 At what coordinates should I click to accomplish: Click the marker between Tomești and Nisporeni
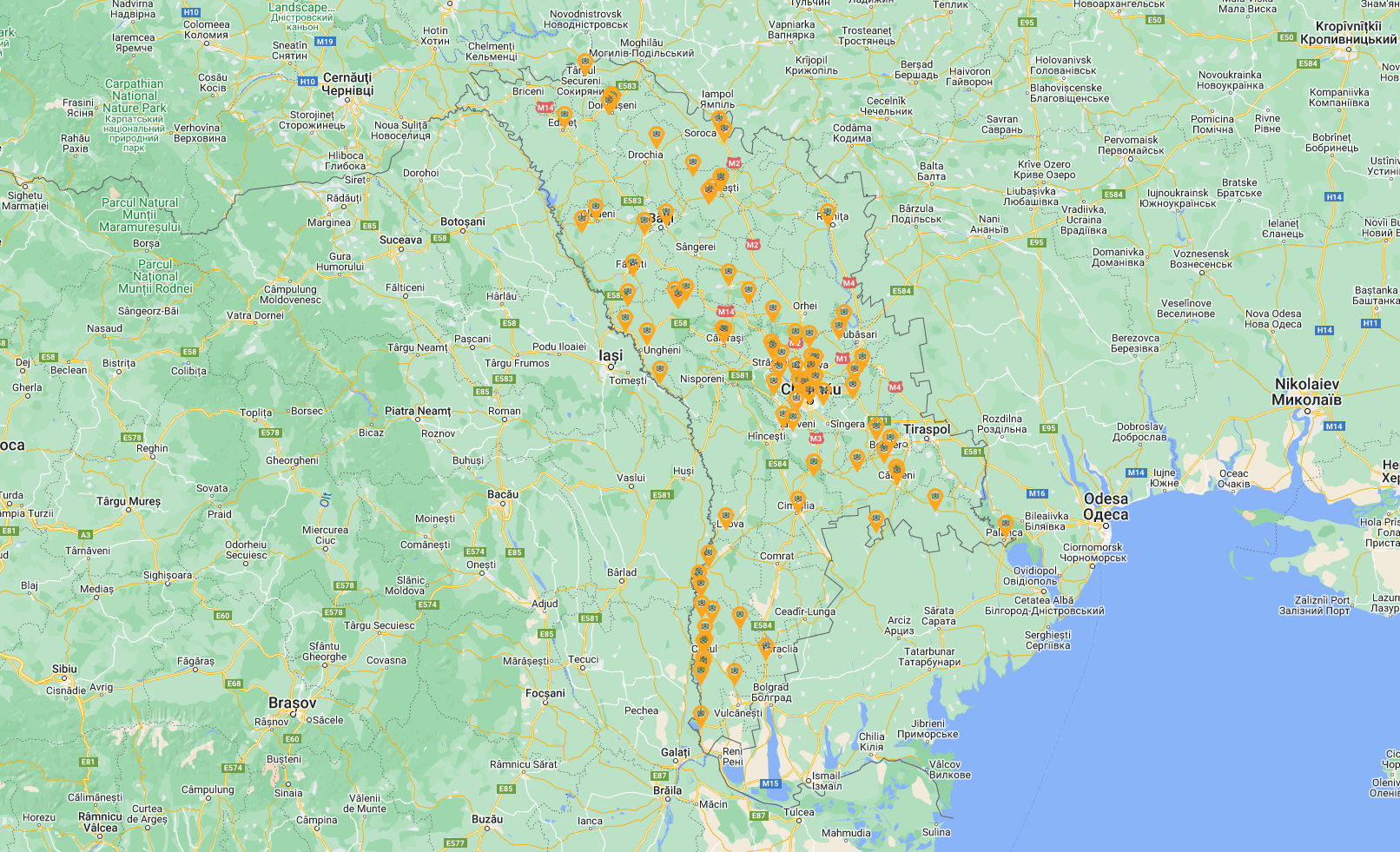[x=660, y=371]
